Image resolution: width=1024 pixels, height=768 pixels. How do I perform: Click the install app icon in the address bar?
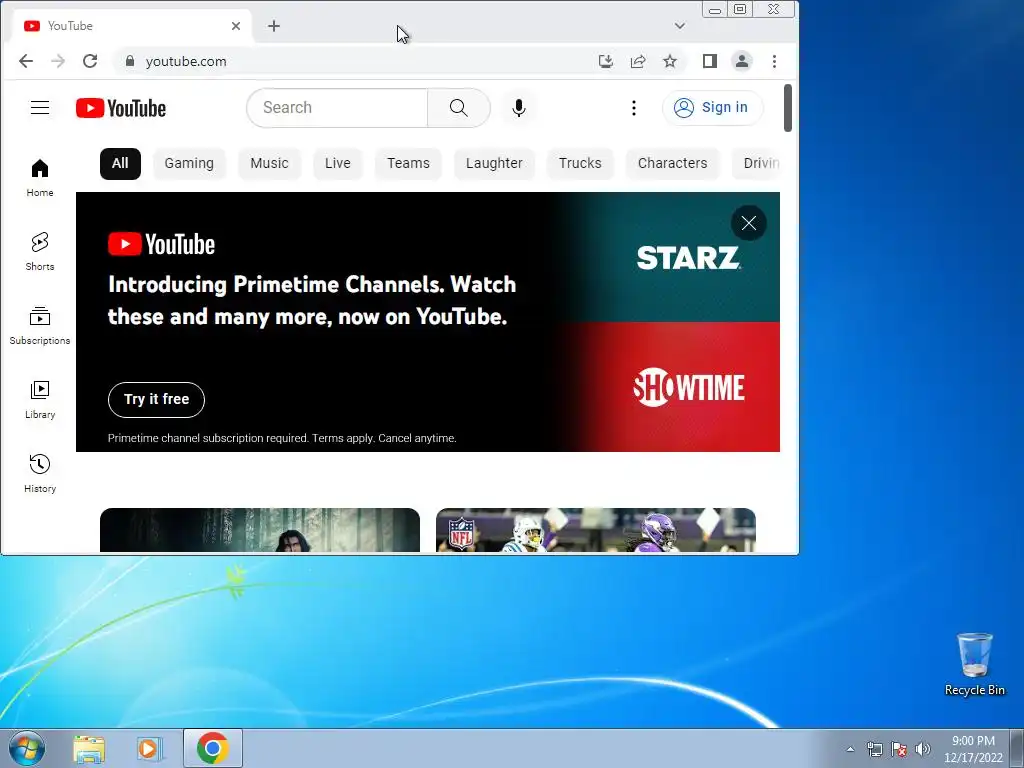pyautogui.click(x=605, y=61)
